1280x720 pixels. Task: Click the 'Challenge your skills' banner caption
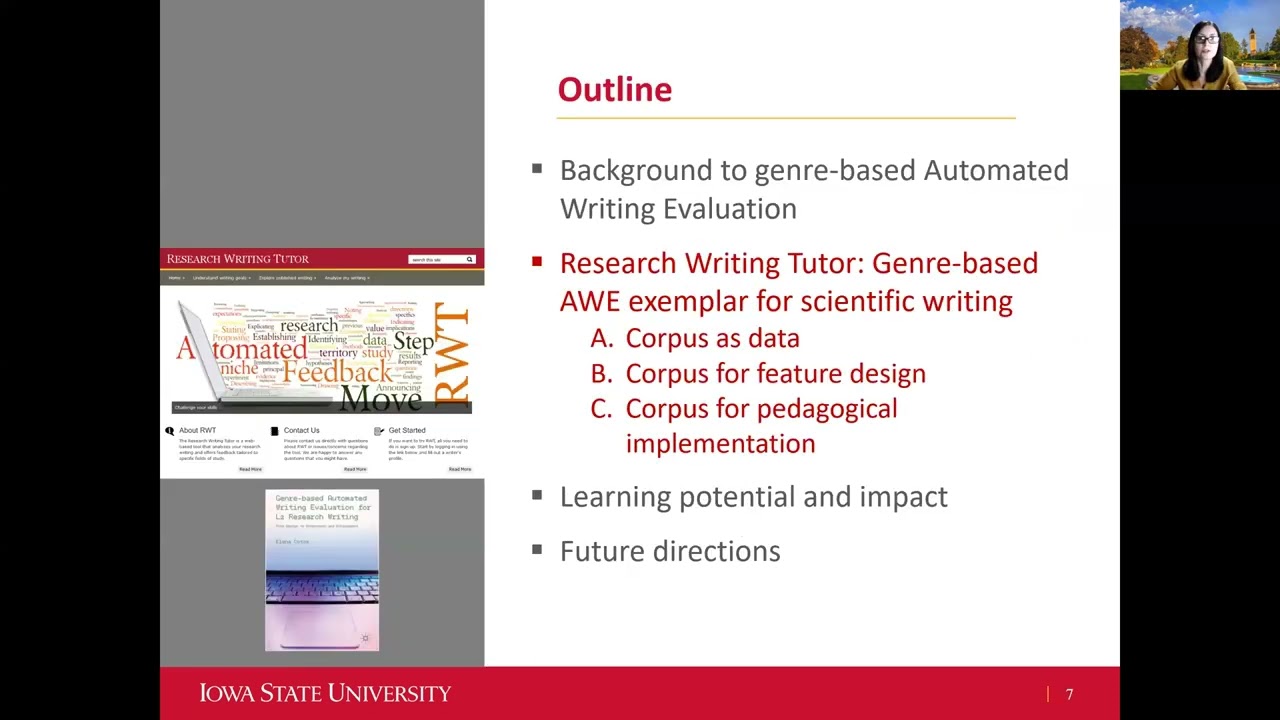[x=196, y=407]
